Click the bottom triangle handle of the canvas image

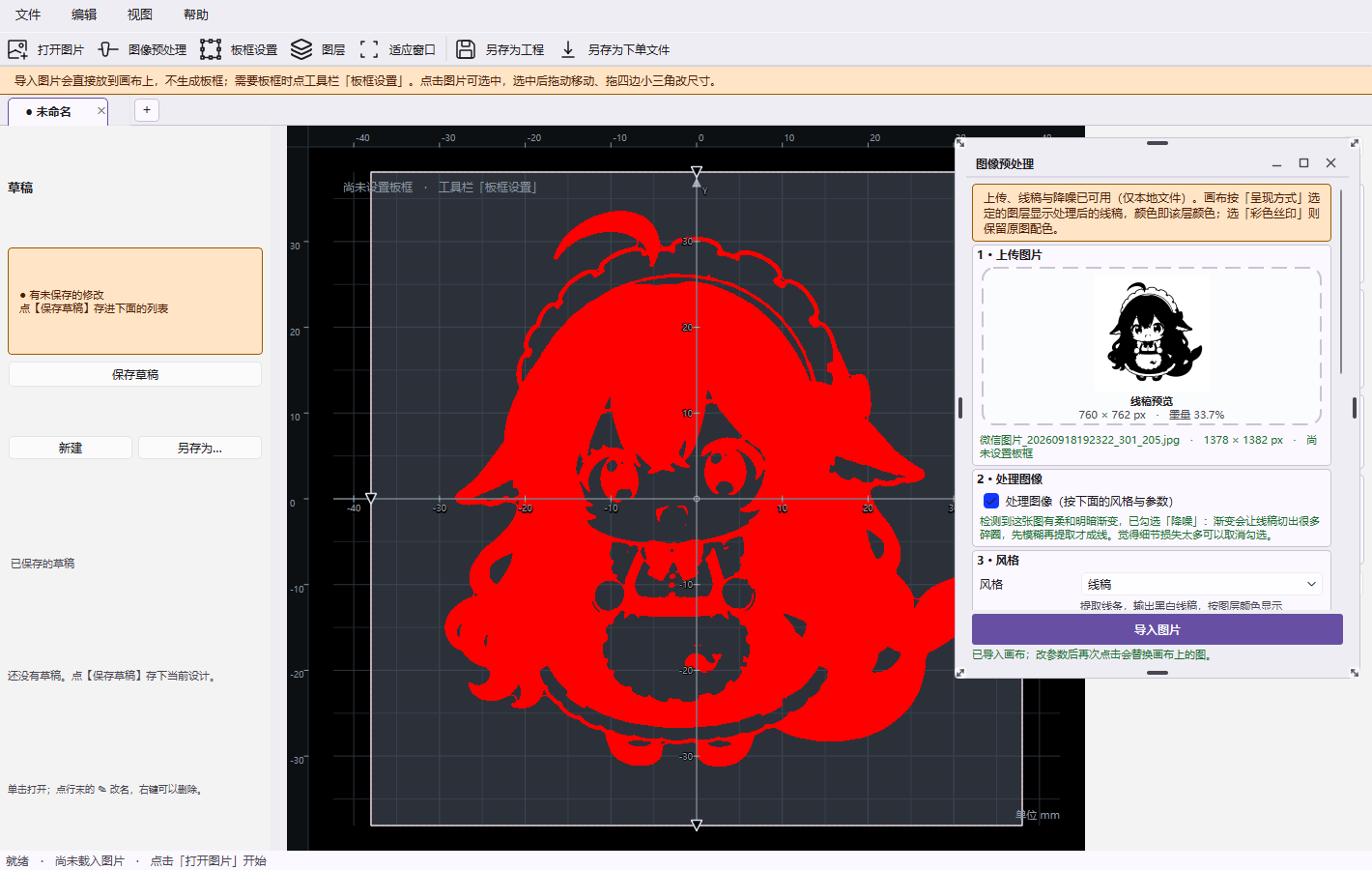pyautogui.click(x=697, y=825)
